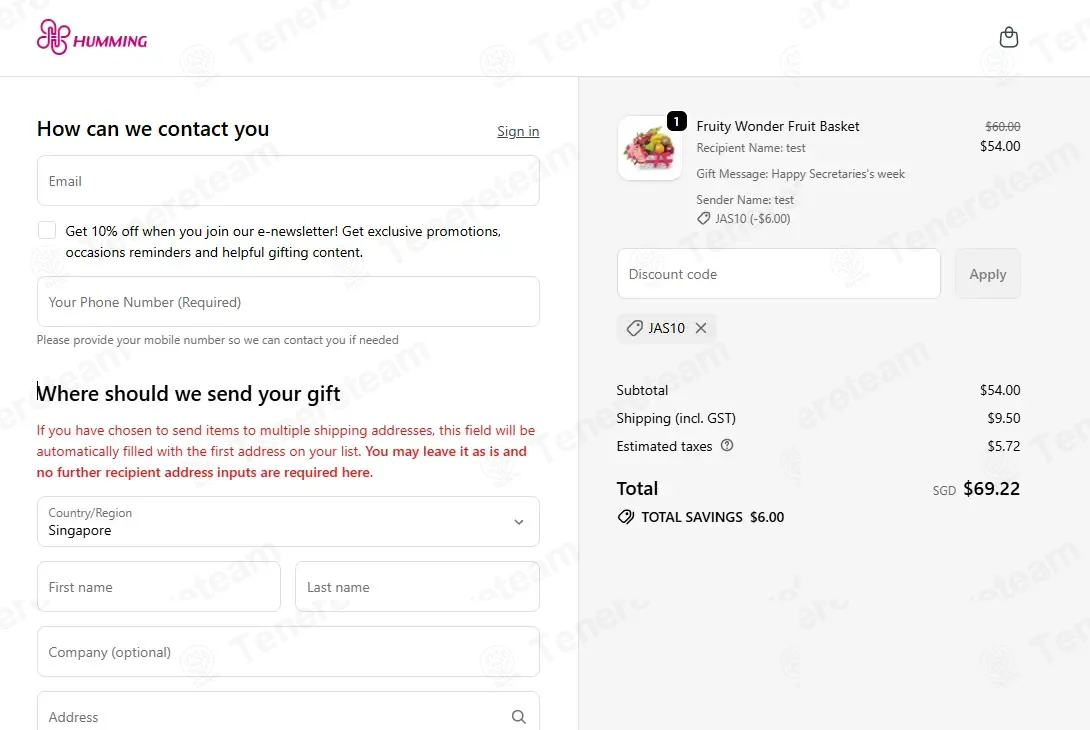
Task: Remove the JAS10 discount code
Action: point(701,328)
